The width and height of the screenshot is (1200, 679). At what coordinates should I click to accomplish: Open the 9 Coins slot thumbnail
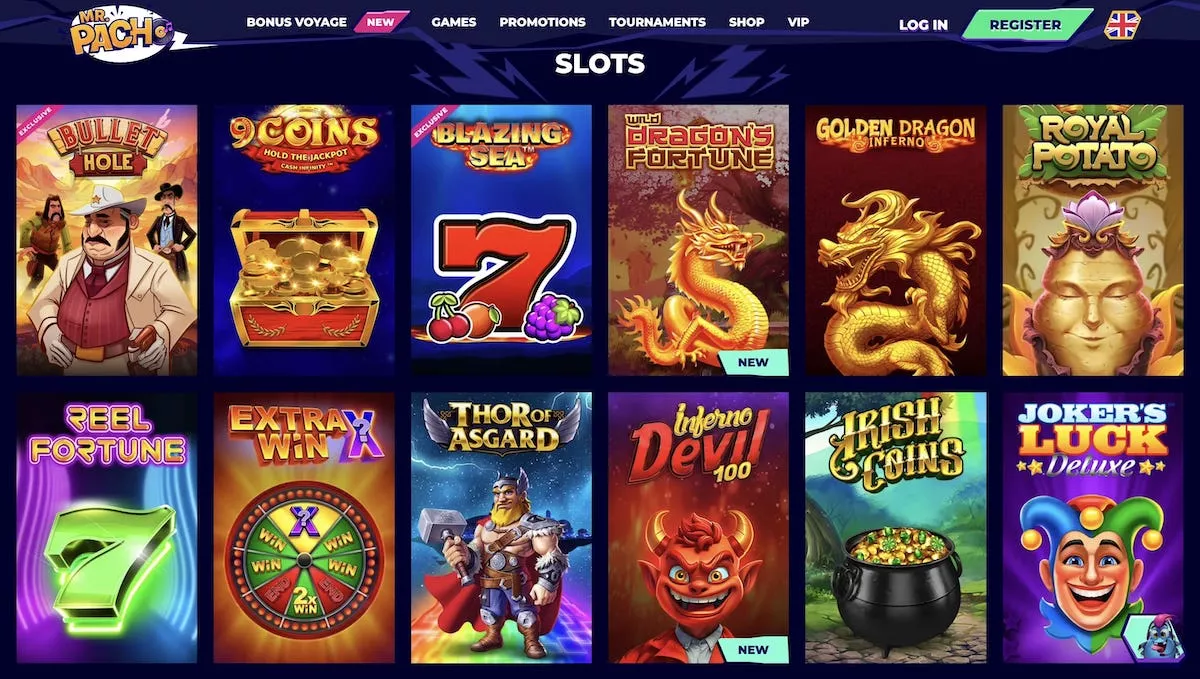(304, 240)
